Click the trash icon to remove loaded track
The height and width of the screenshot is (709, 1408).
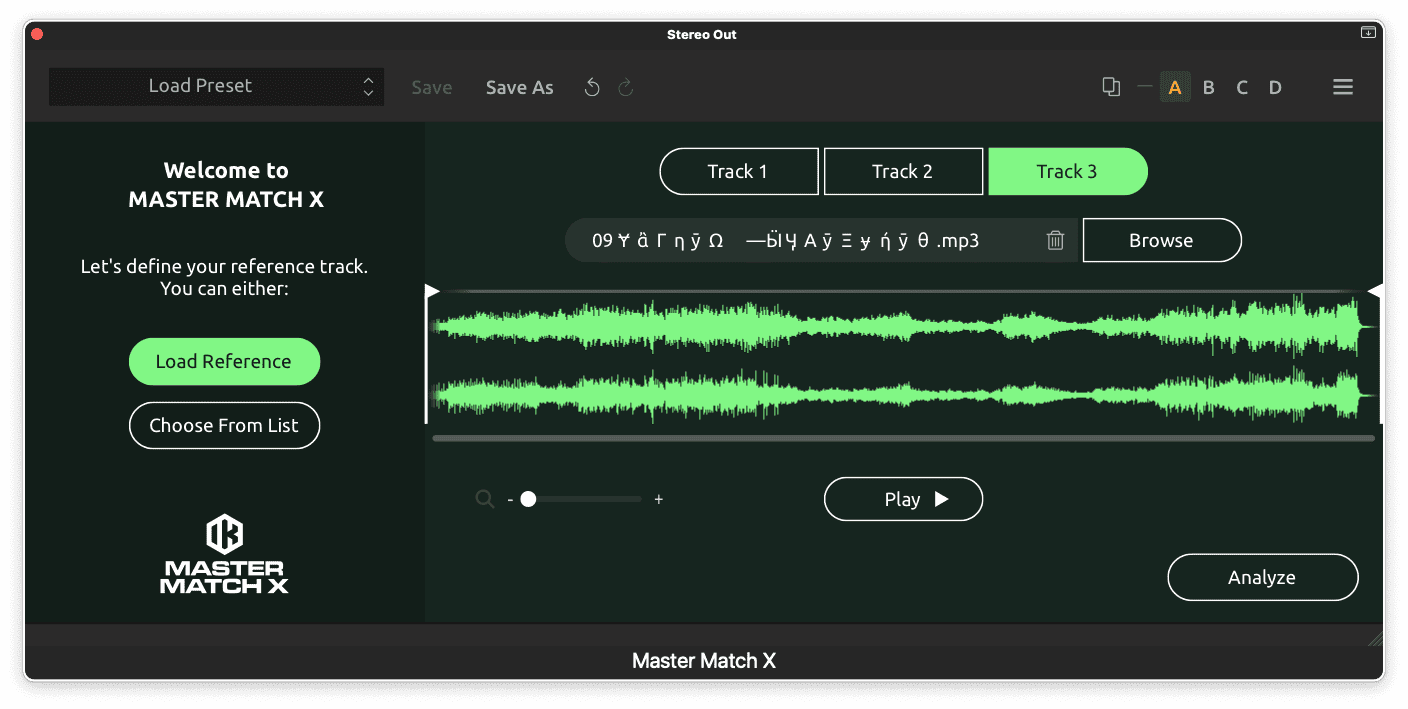pyautogui.click(x=1054, y=240)
